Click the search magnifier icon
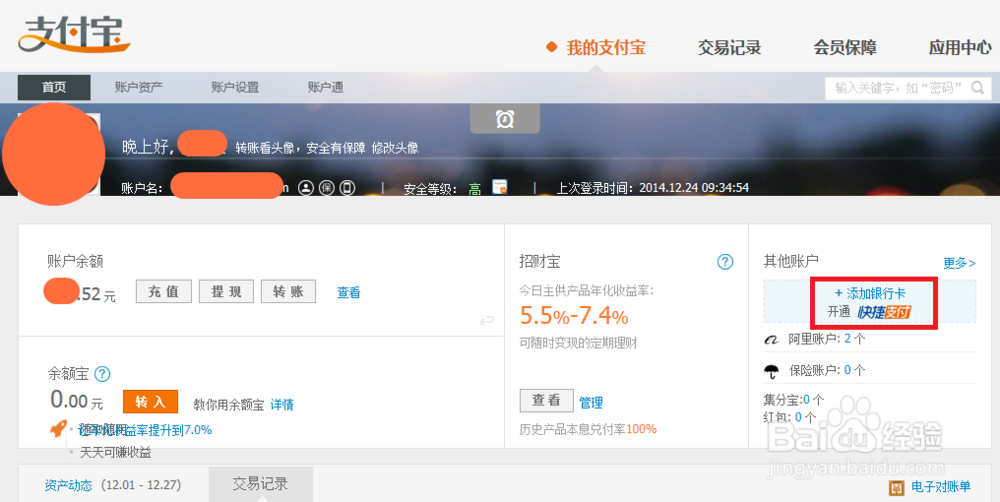 (977, 88)
